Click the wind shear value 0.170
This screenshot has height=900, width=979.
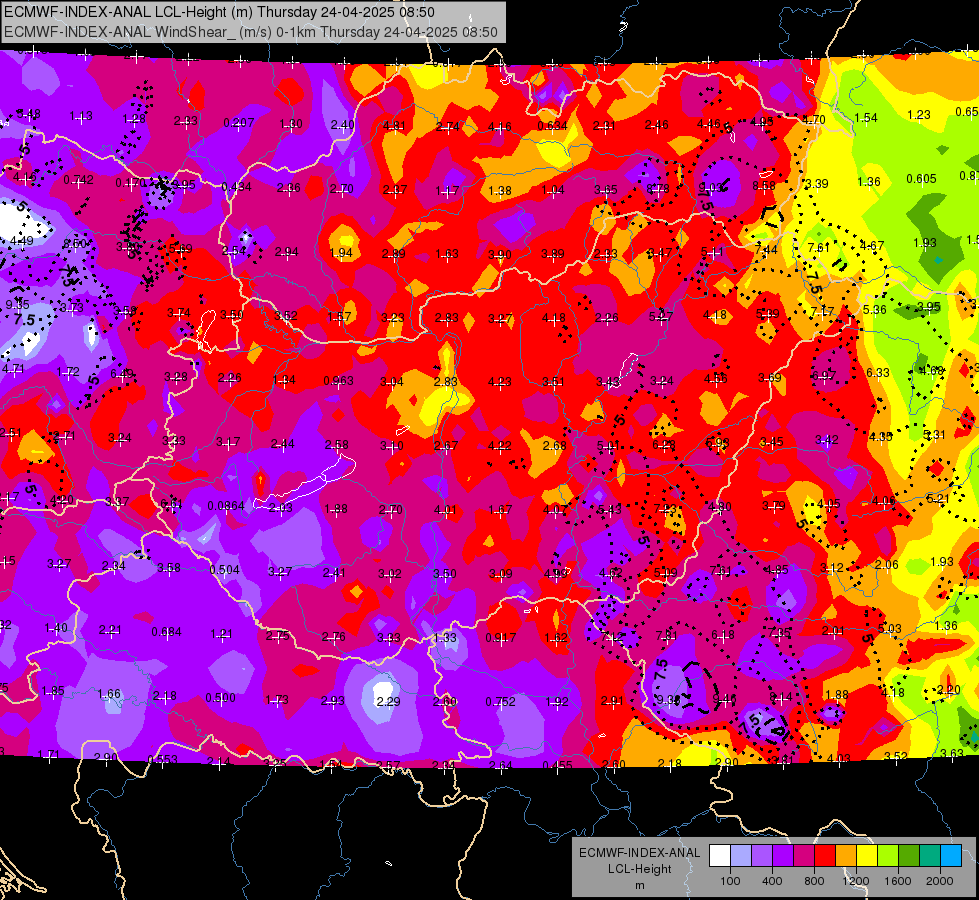click(130, 183)
